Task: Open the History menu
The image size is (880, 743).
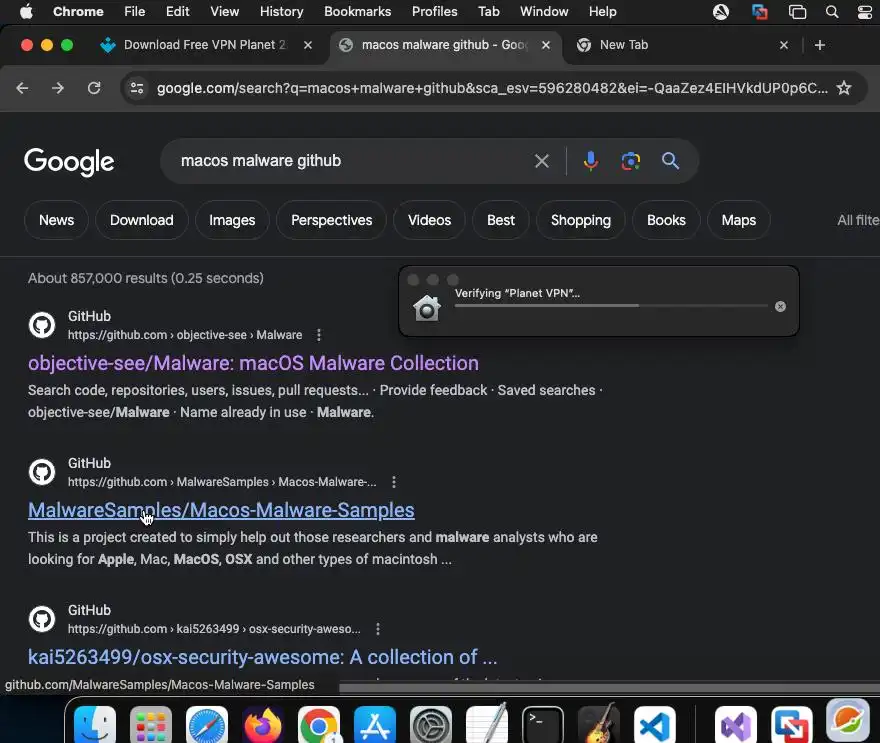Action: (281, 12)
